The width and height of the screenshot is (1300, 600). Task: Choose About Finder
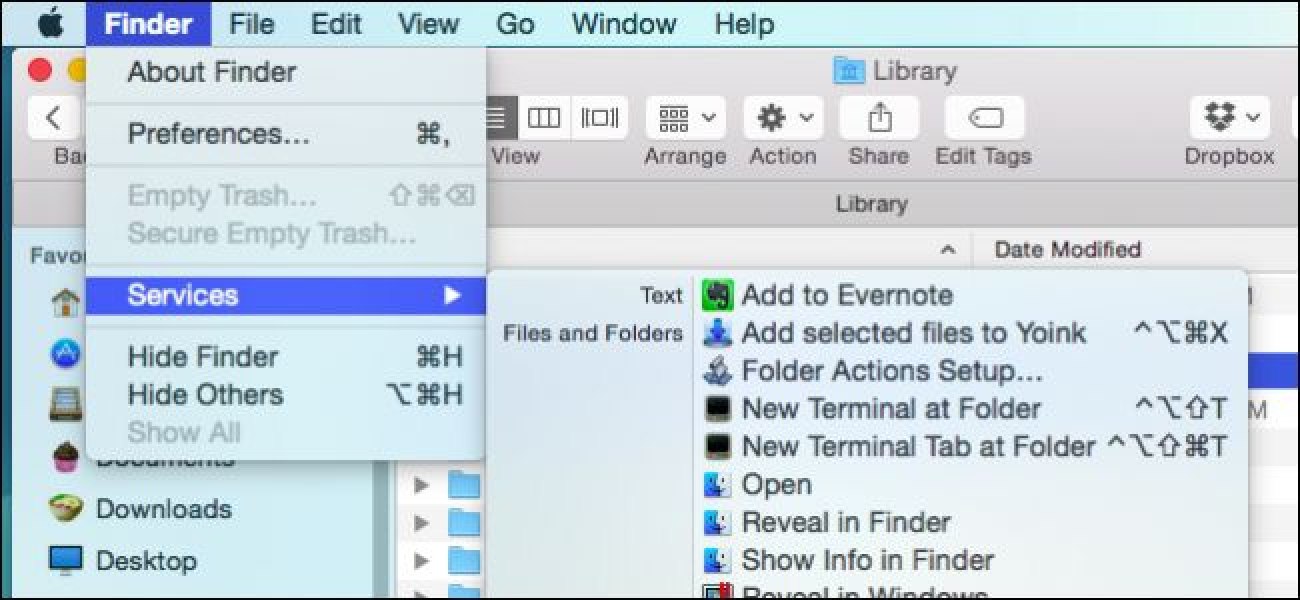click(286, 72)
